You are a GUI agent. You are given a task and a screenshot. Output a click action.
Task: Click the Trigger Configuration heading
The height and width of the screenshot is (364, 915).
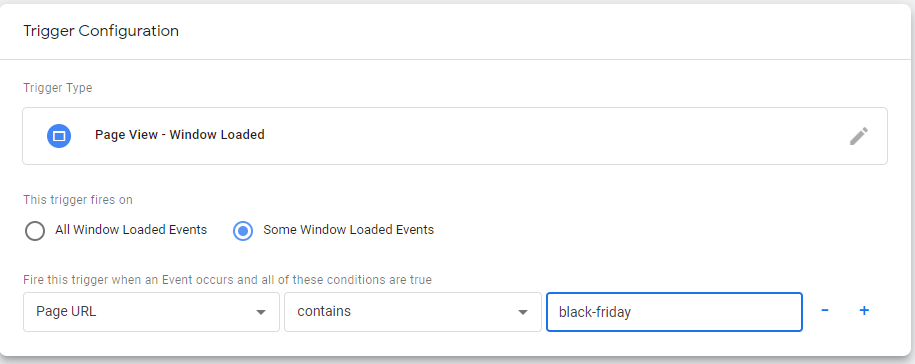point(101,31)
